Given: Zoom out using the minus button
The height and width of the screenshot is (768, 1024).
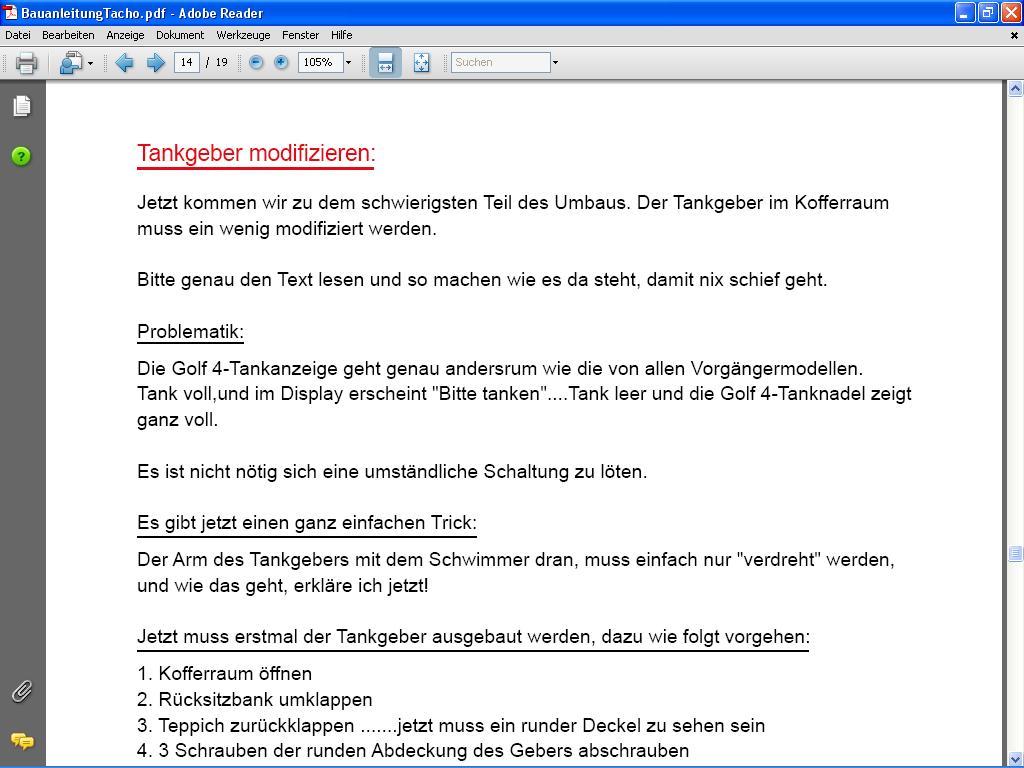Looking at the screenshot, I should [256, 62].
